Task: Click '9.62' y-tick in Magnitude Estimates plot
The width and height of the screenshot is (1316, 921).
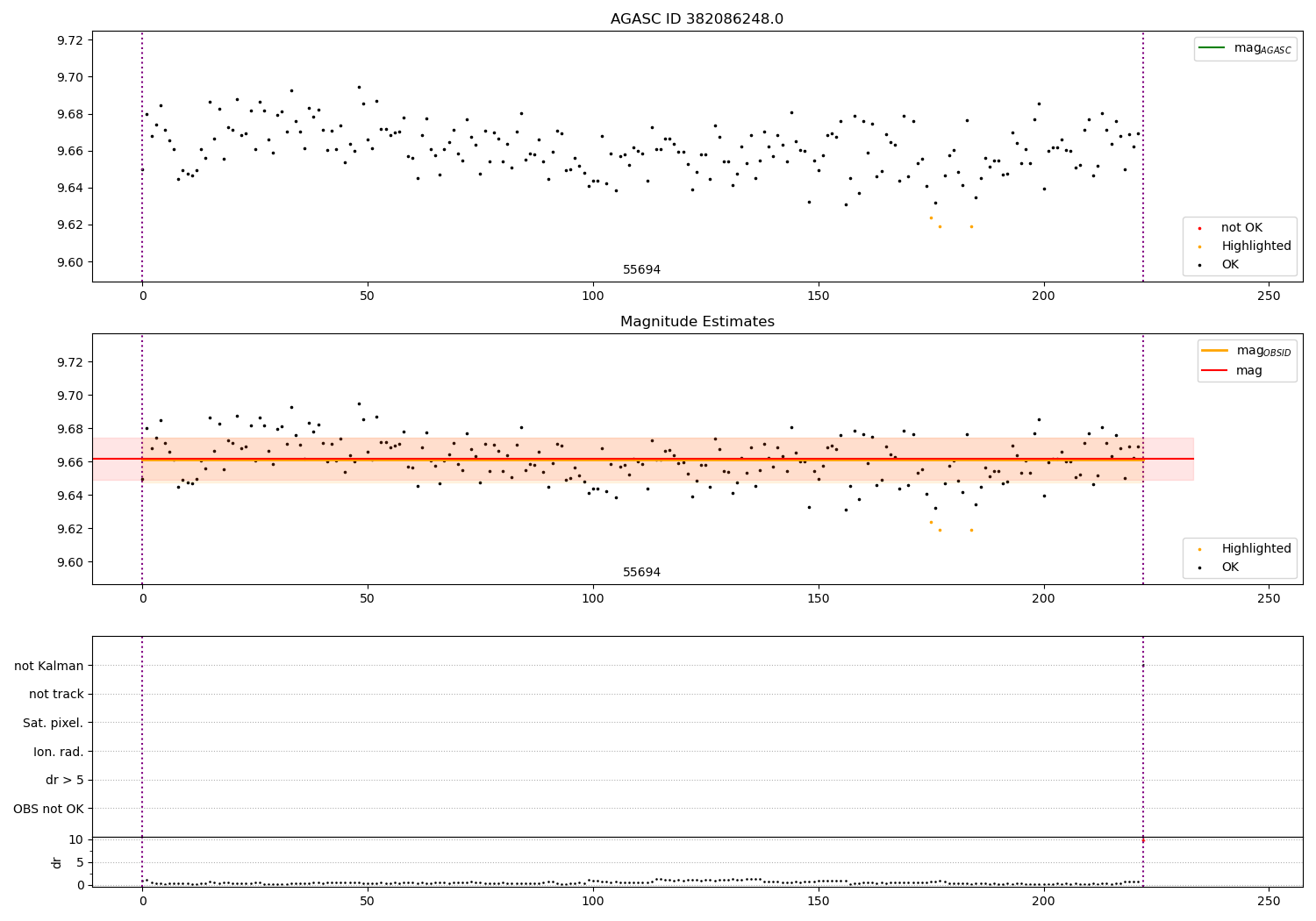Action: point(69,529)
